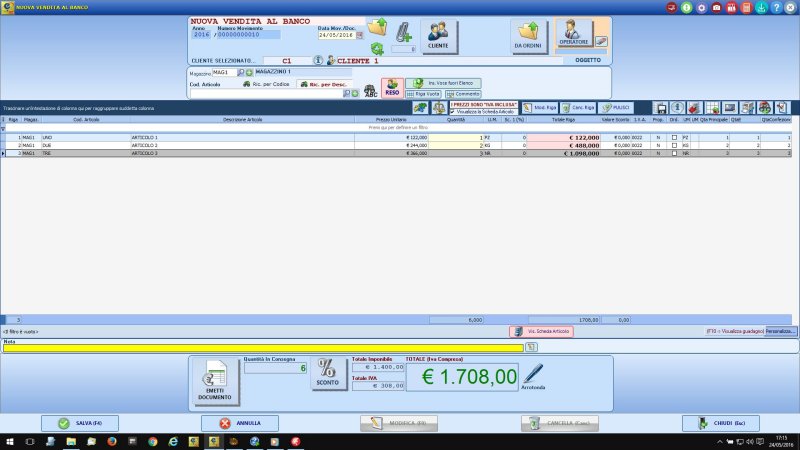800x450 pixels.
Task: Click the balance scale icon in grid toolbar
Action: (x=439, y=108)
